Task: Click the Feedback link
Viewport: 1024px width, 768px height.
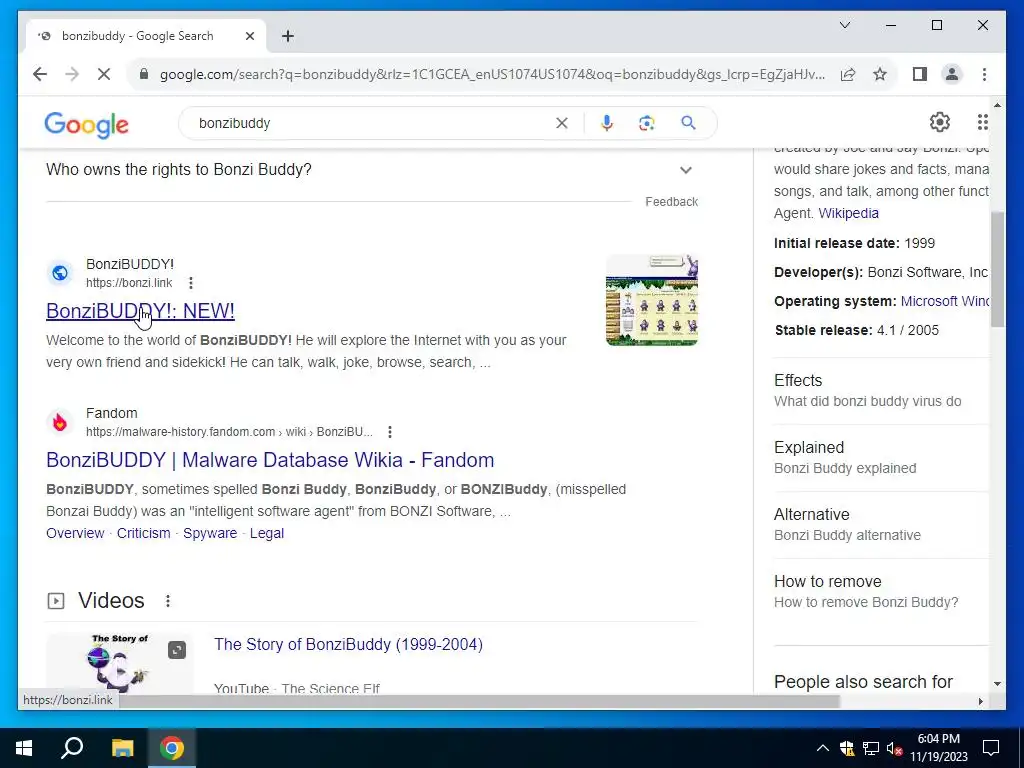Action: point(671,202)
